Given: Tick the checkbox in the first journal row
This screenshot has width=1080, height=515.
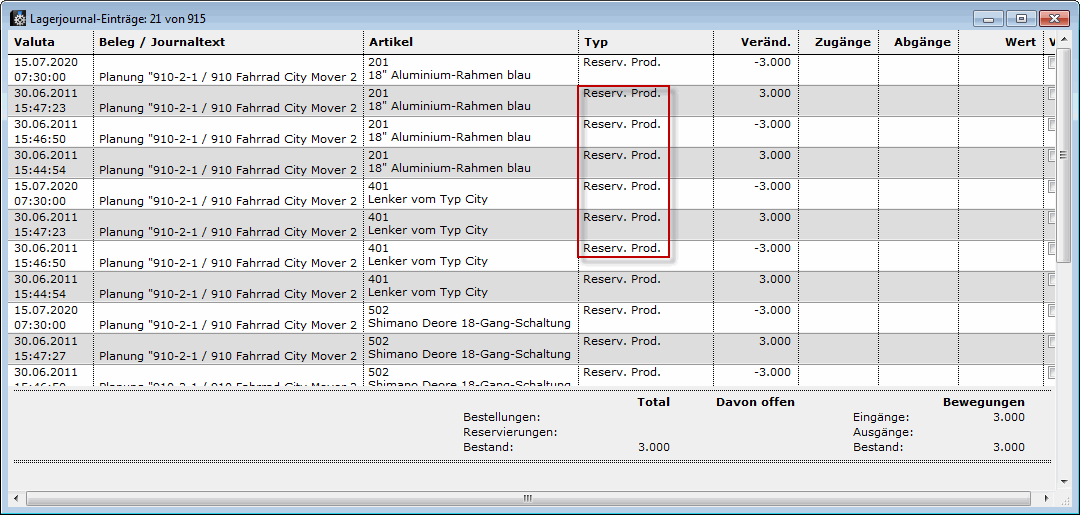Looking at the screenshot, I should pyautogui.click(x=1051, y=62).
